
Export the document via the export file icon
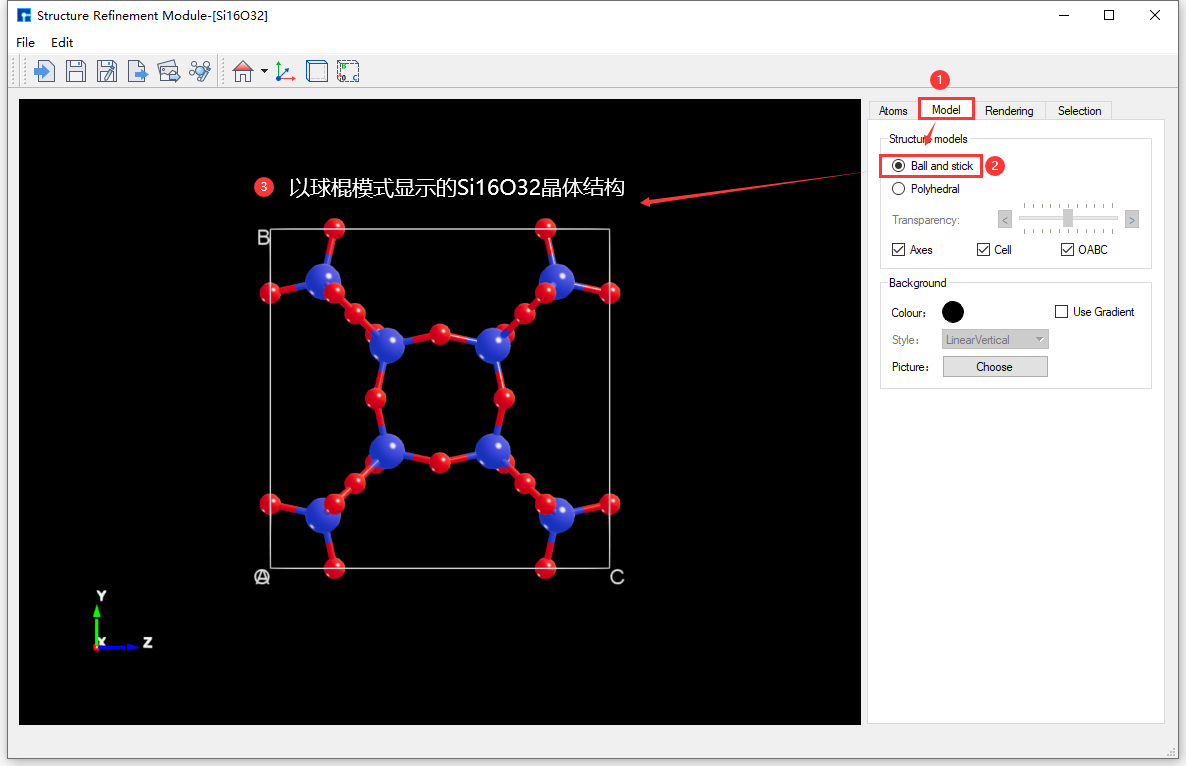137,70
